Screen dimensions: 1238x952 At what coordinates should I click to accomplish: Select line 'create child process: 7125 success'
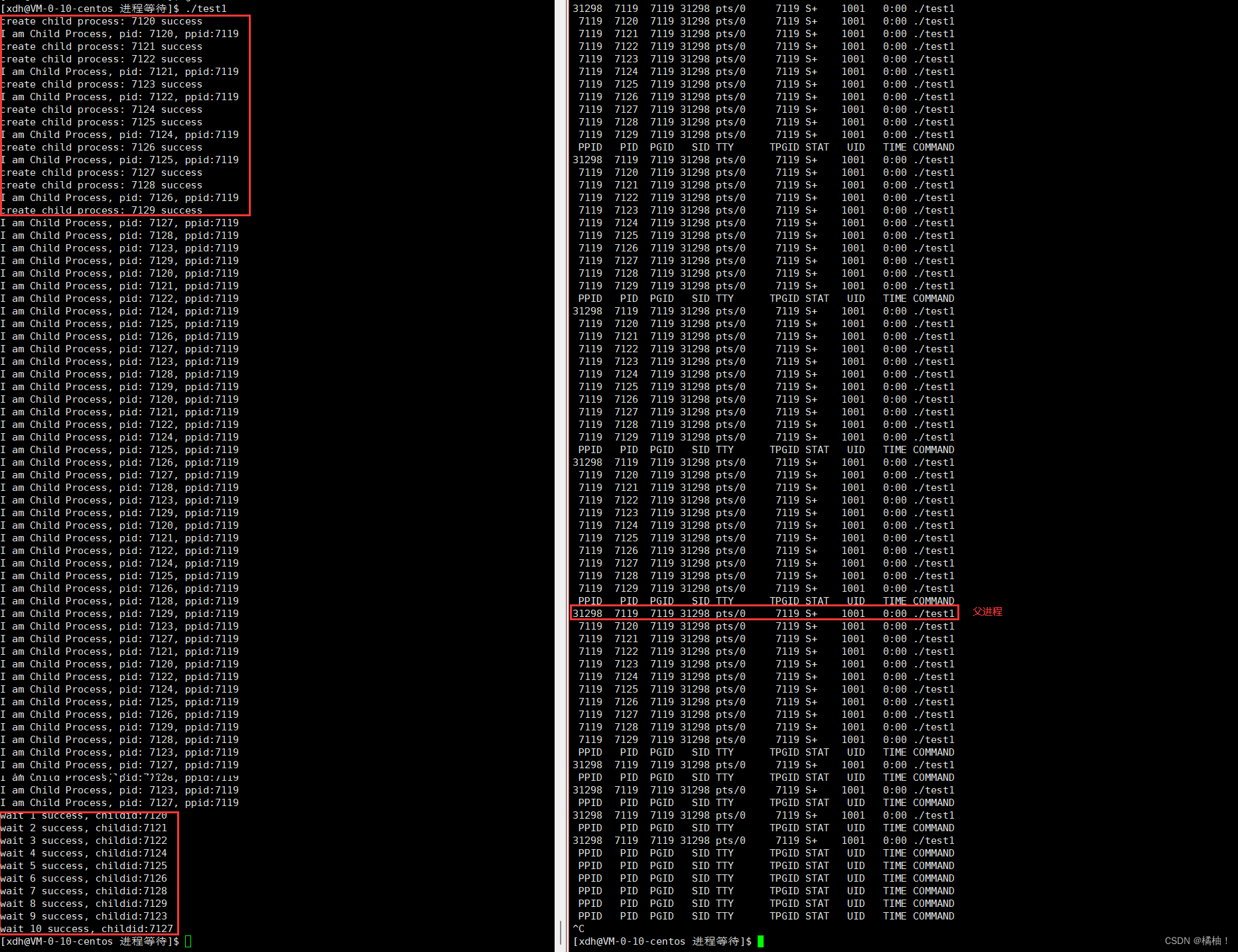tap(102, 122)
